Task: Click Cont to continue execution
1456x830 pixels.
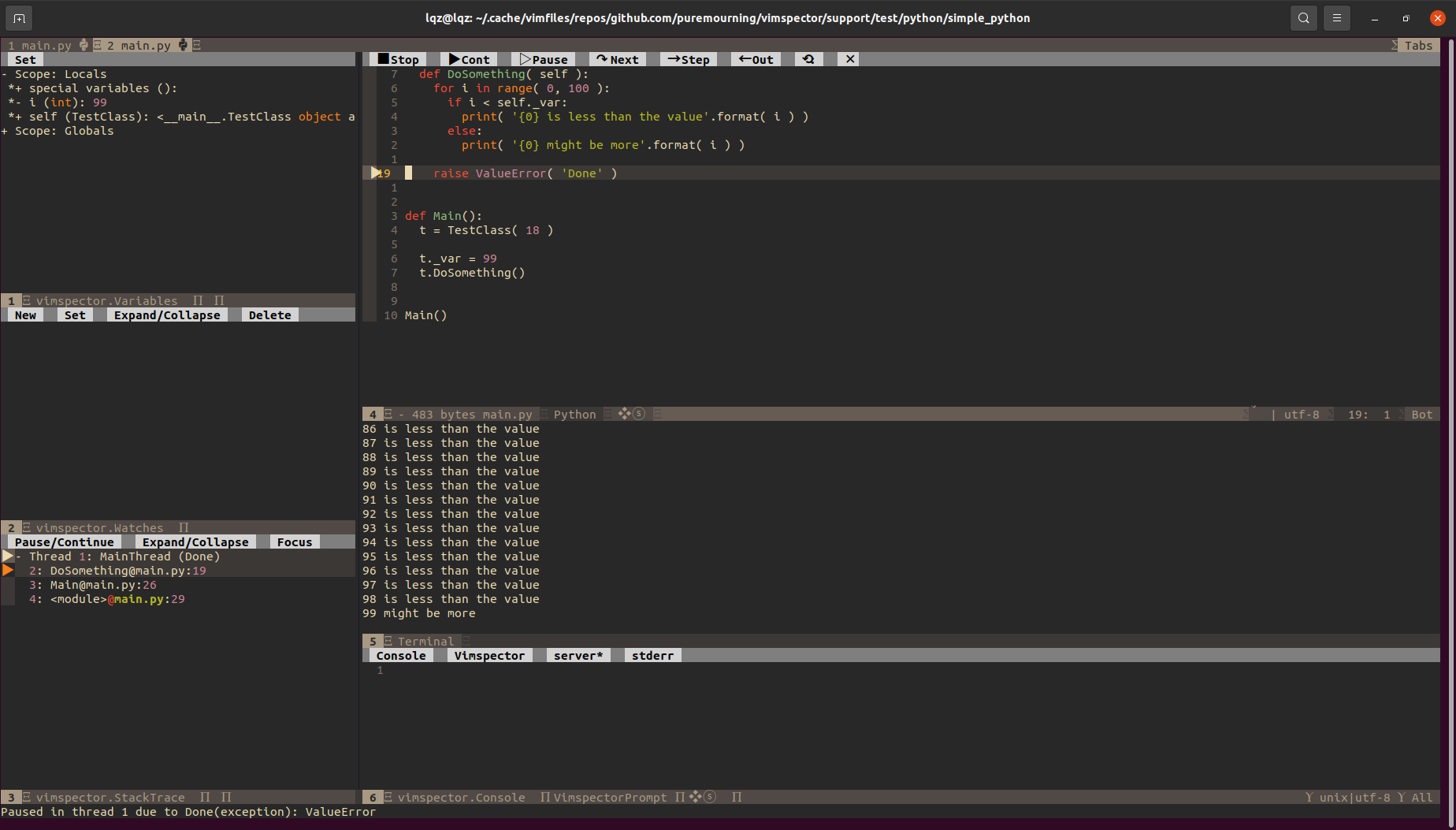Action: point(469,59)
